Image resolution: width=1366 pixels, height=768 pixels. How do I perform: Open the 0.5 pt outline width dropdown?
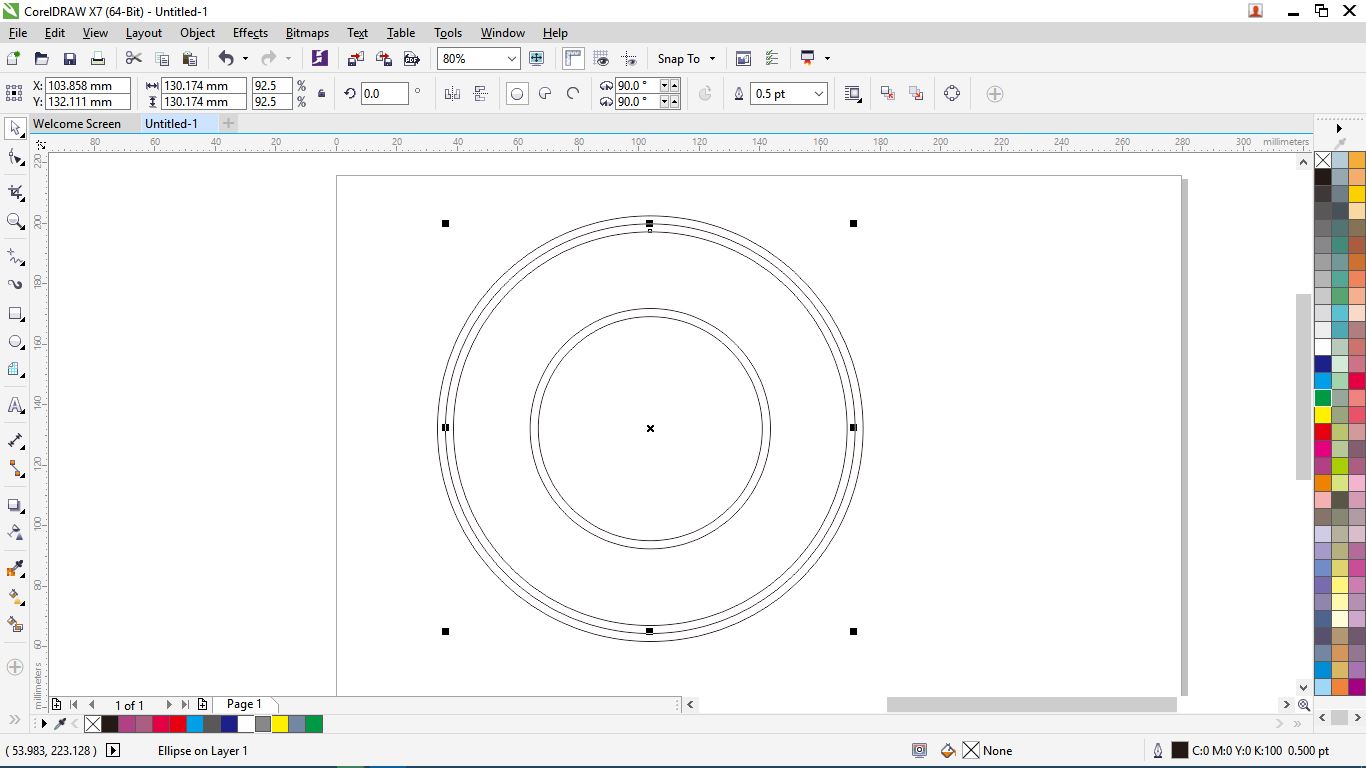click(x=819, y=94)
